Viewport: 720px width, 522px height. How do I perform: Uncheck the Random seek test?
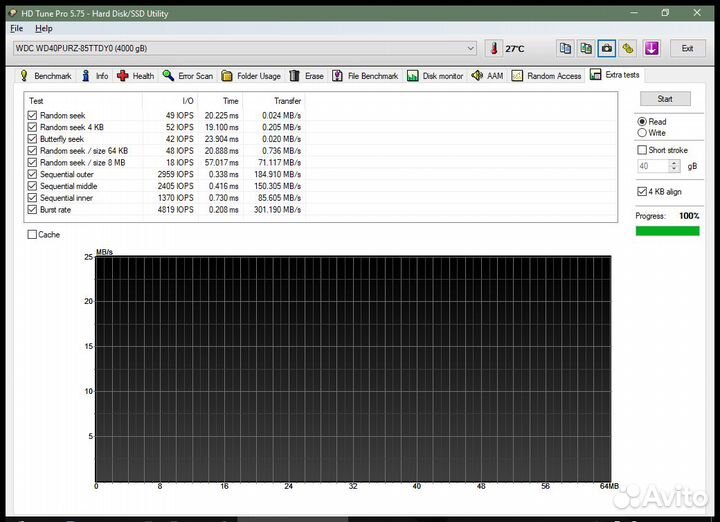(33, 116)
